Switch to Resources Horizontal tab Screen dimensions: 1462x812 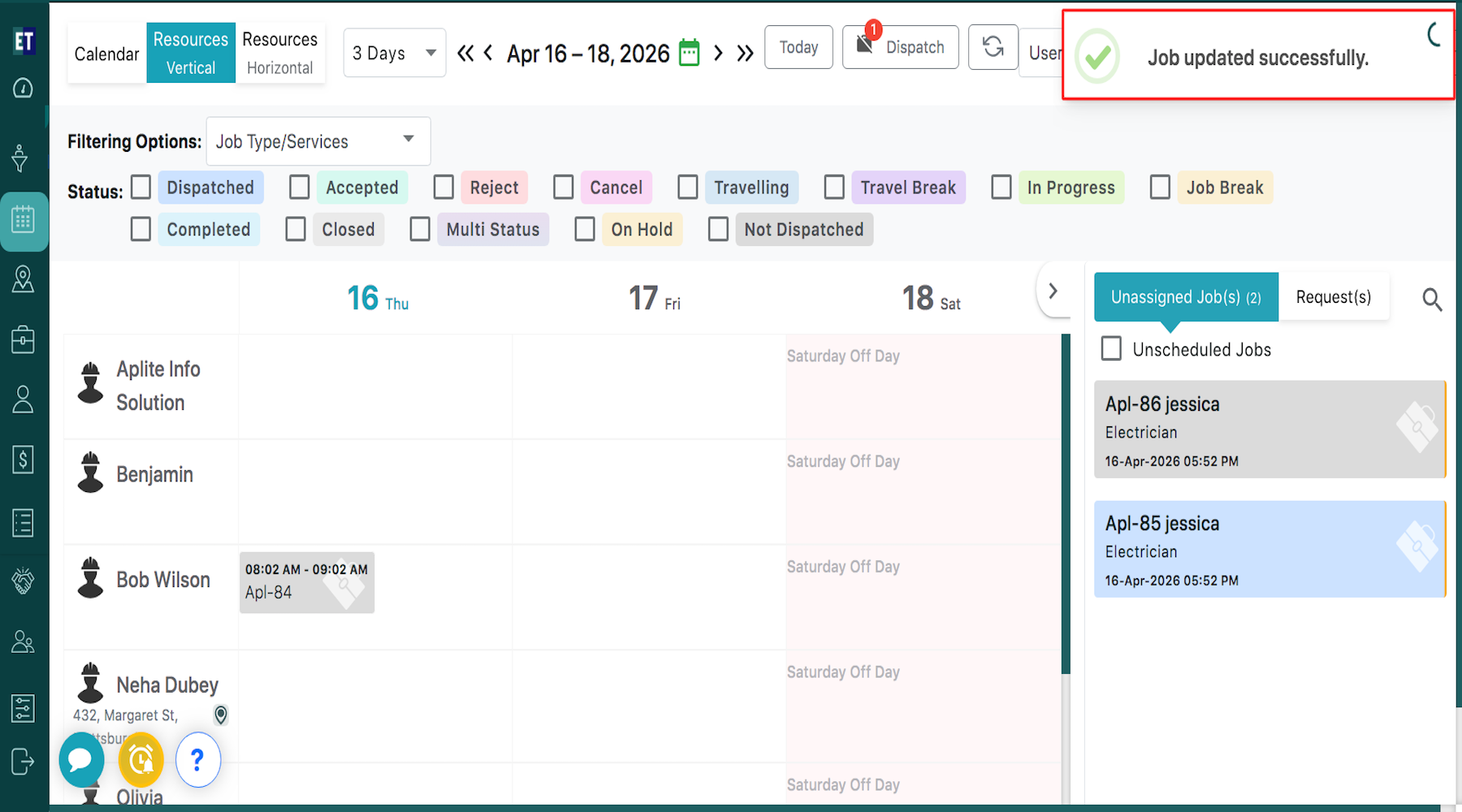click(x=279, y=53)
